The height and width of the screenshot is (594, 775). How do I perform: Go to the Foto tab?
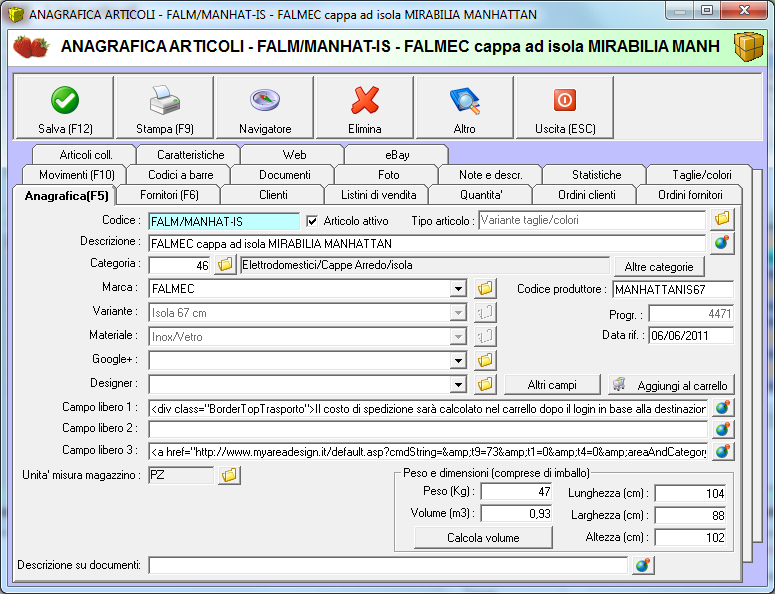pyautogui.click(x=388, y=175)
